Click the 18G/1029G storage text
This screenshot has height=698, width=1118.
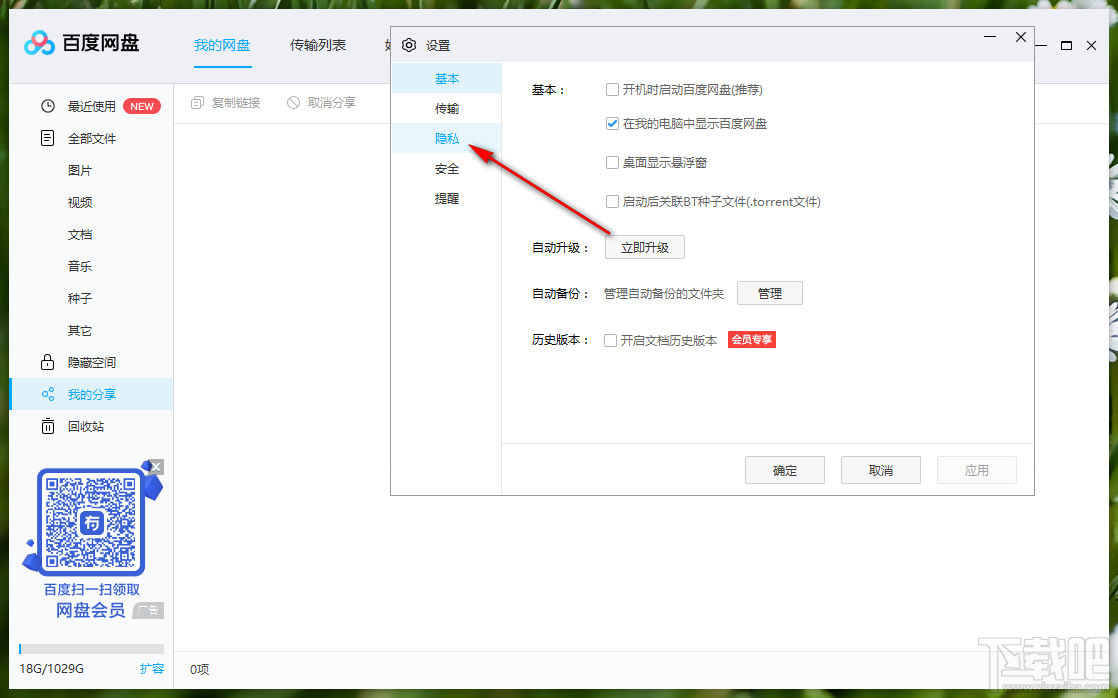pyautogui.click(x=51, y=669)
